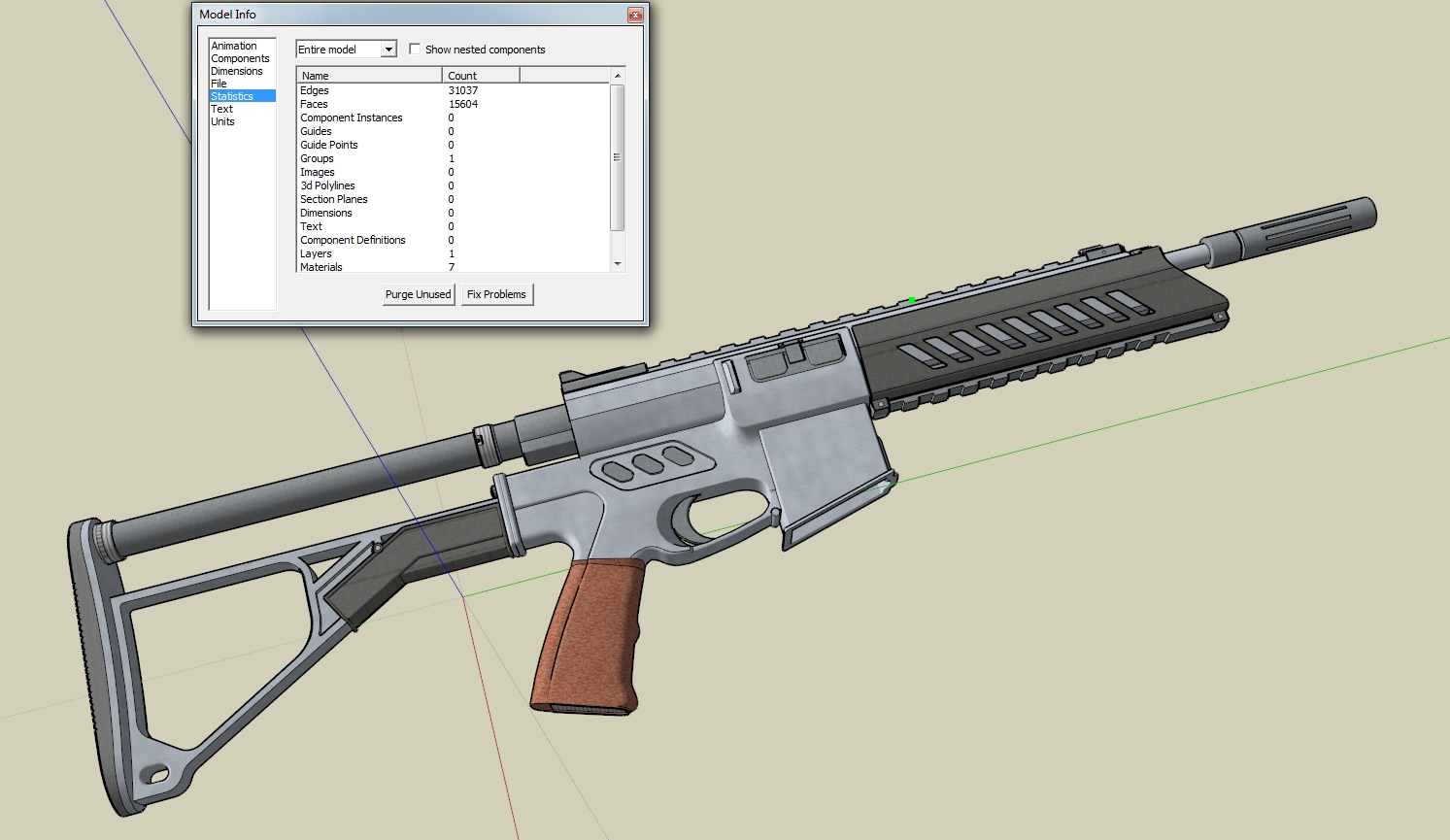Select the Edges row in statistics
Viewport: 1450px width, 840px height.
click(454, 90)
